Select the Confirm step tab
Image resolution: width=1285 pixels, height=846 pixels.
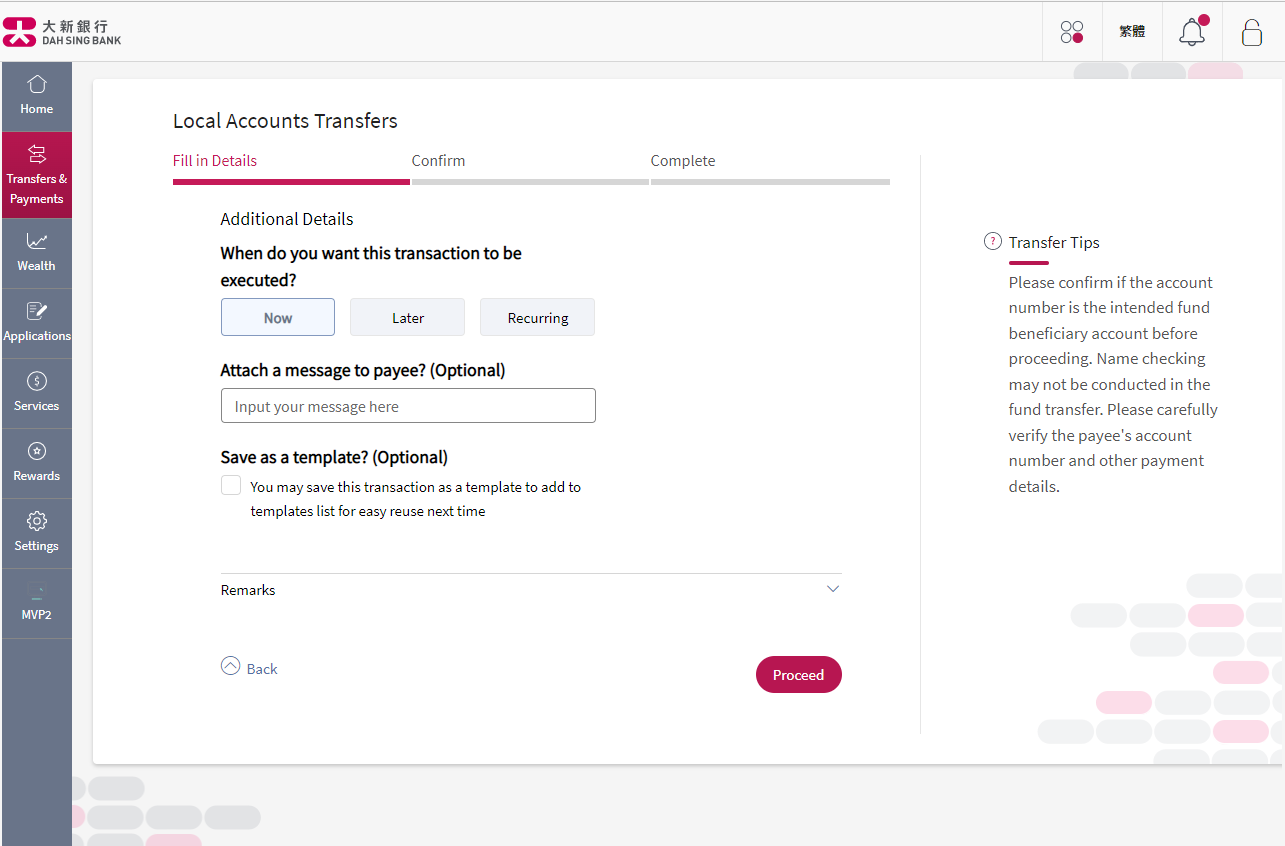pos(438,161)
